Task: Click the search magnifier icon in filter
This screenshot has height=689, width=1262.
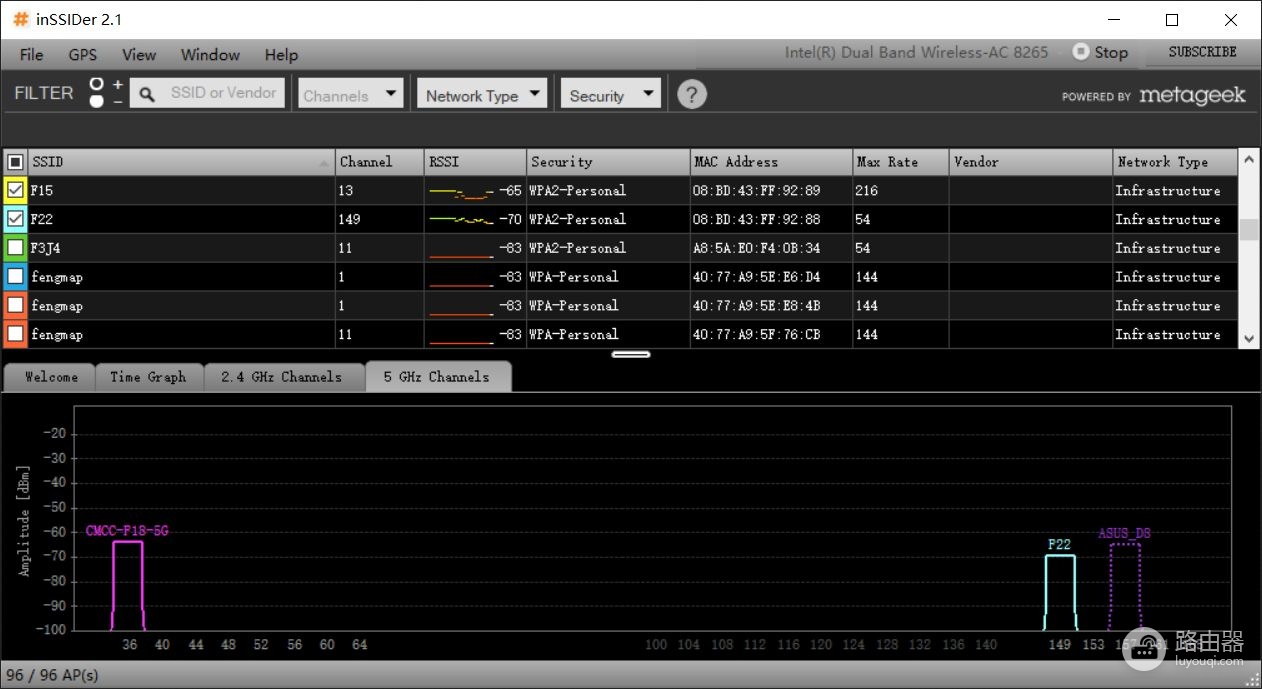Action: [147, 94]
